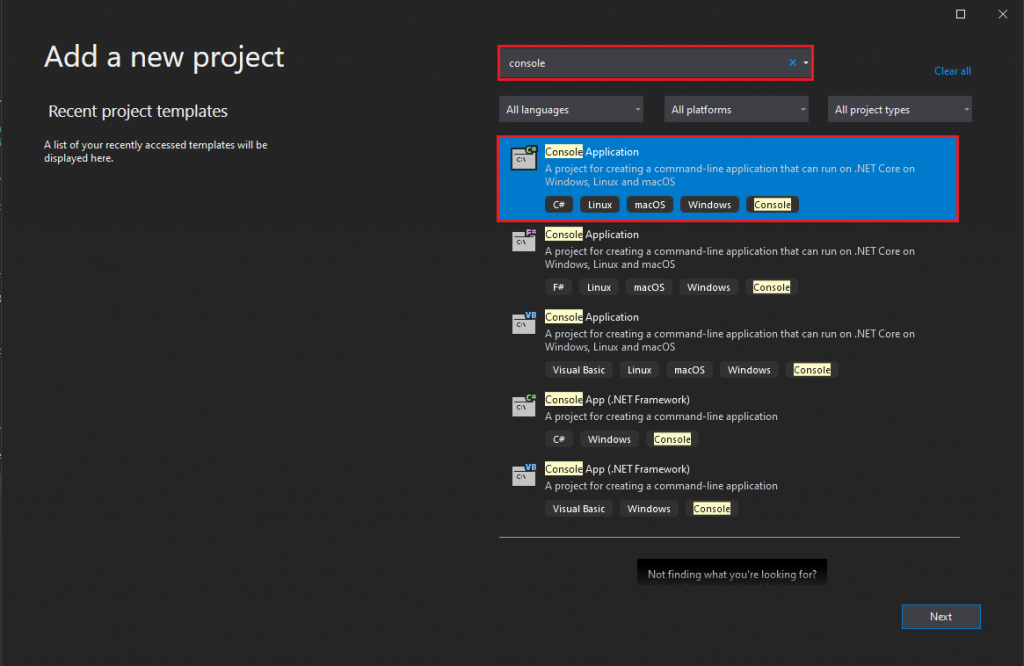
Task: Click the Linux tag on the F# template
Action: click(x=598, y=287)
